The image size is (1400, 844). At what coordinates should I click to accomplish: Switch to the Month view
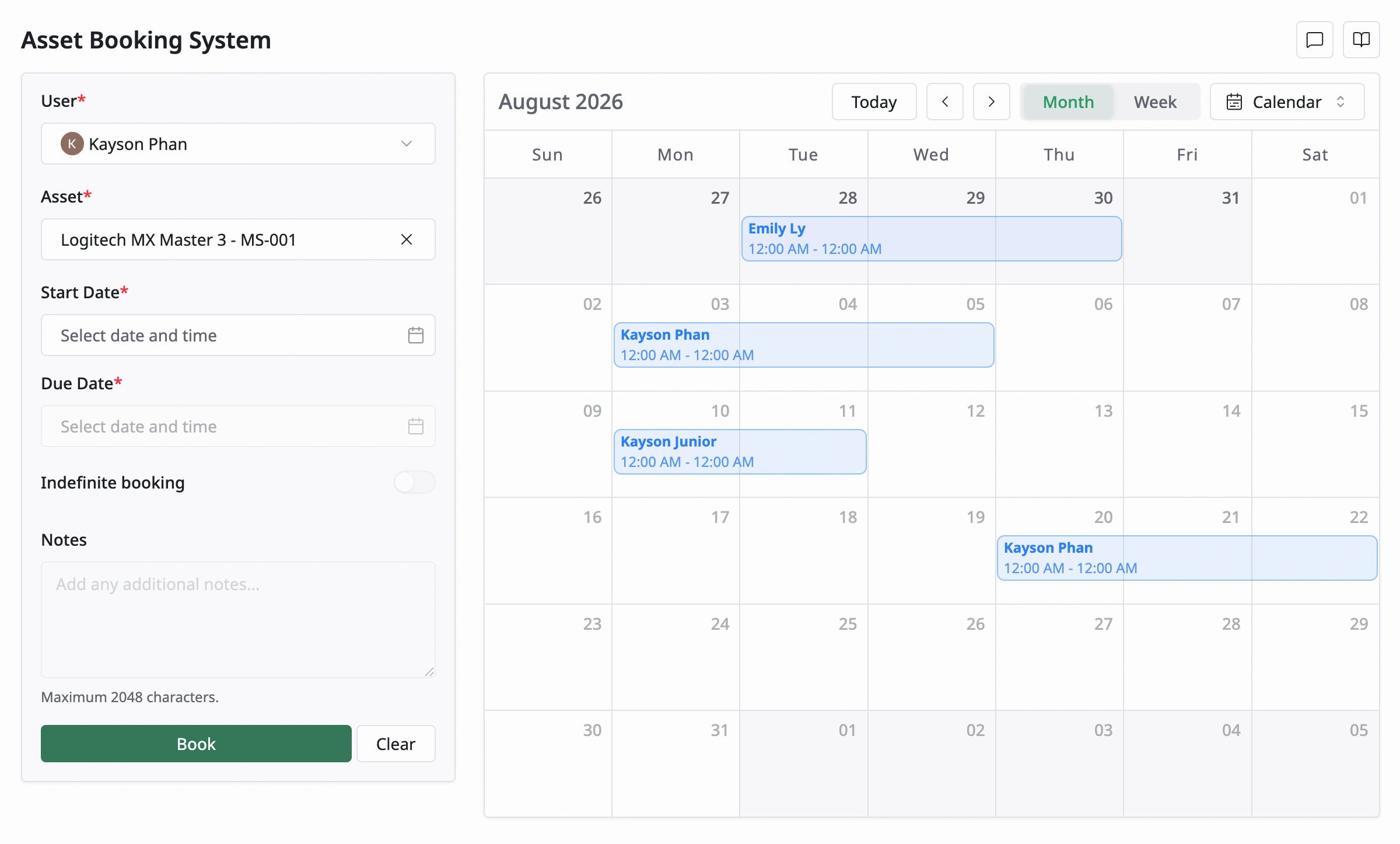[1068, 102]
